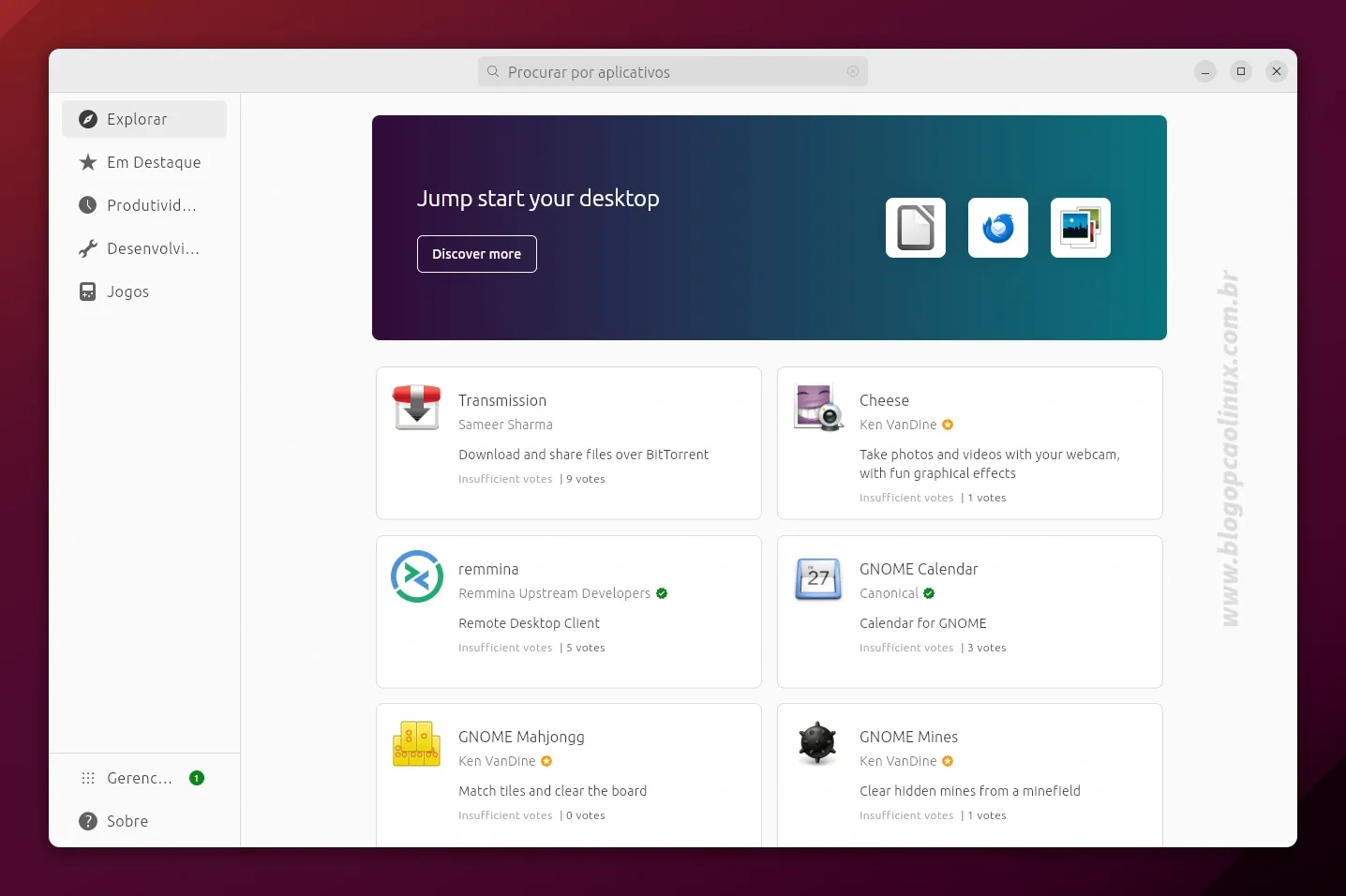Click the clock icon beside Produtividade
Screen dimensions: 1346x896
point(88,205)
